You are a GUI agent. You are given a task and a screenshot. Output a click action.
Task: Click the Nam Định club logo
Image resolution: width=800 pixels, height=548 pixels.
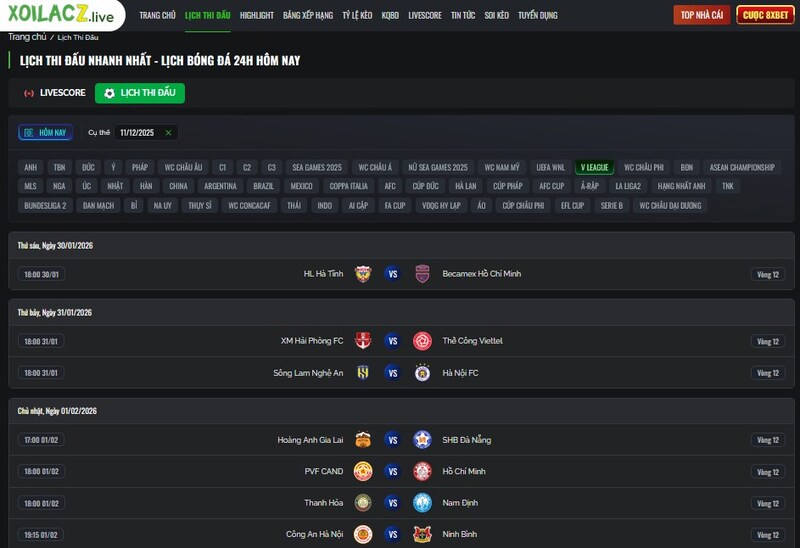[422, 503]
